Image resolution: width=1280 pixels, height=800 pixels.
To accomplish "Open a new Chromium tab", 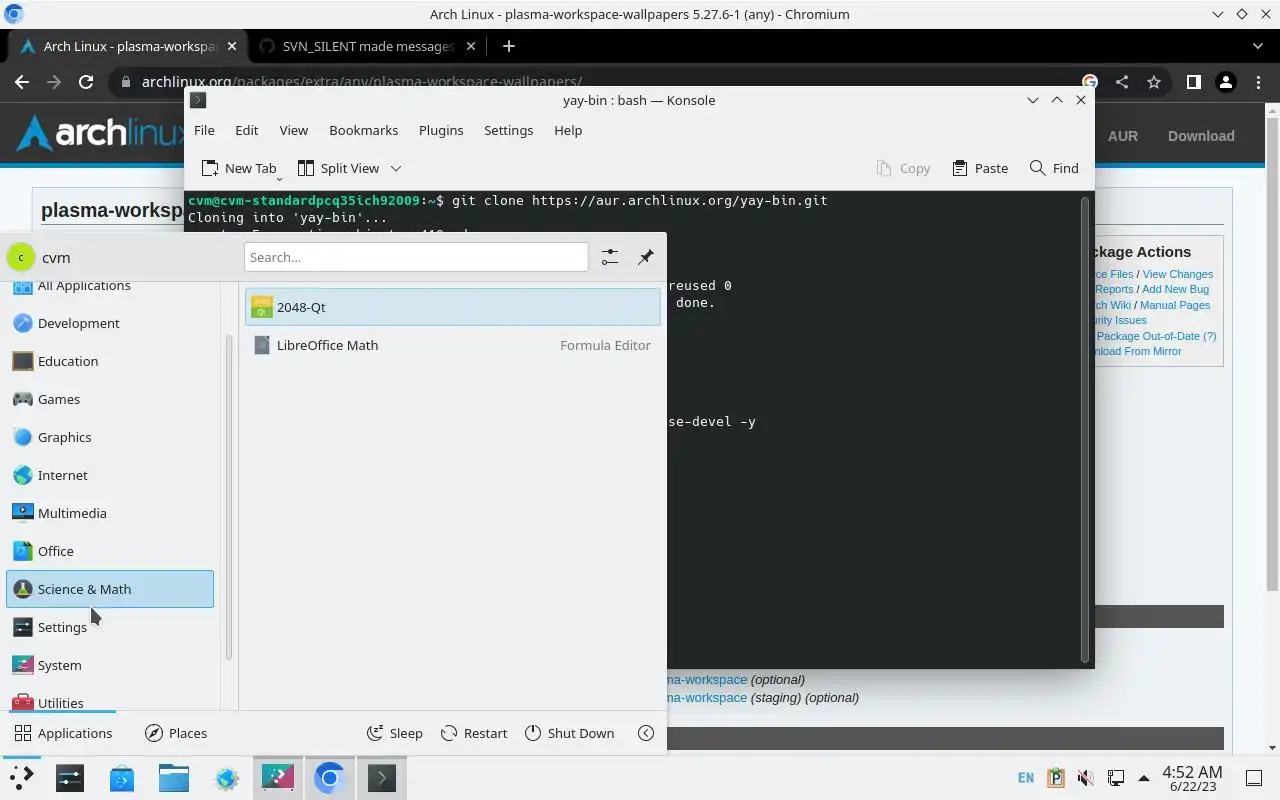I will (508, 46).
